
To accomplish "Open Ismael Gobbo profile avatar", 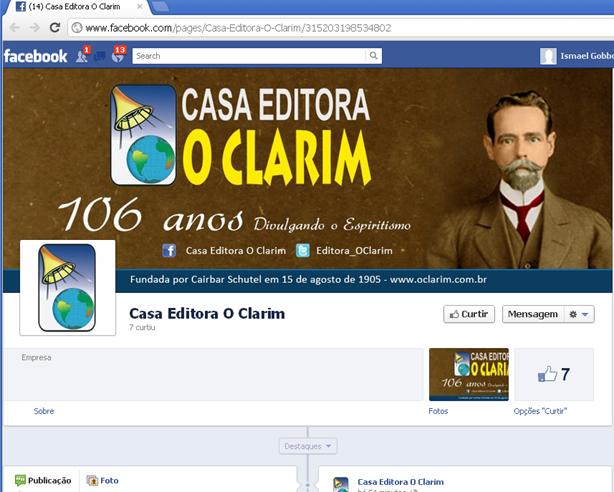I will 548,56.
